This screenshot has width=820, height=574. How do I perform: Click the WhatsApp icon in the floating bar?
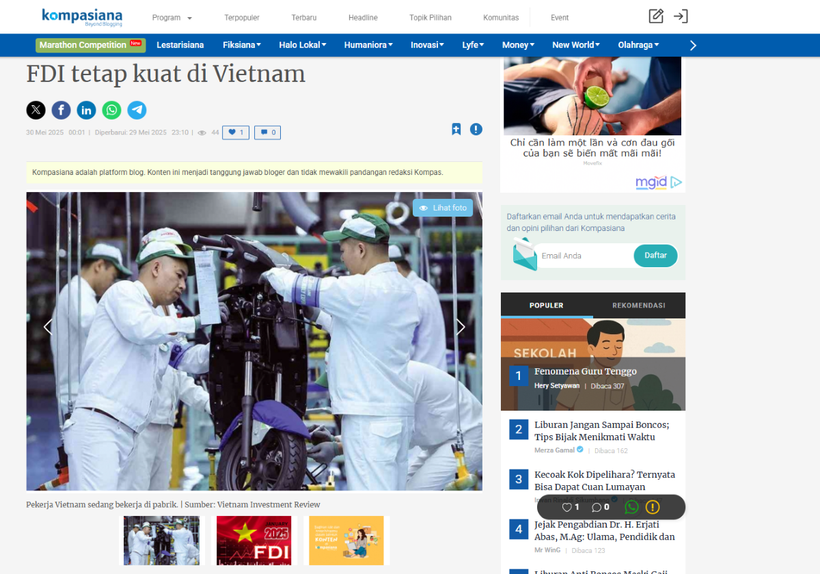click(631, 507)
